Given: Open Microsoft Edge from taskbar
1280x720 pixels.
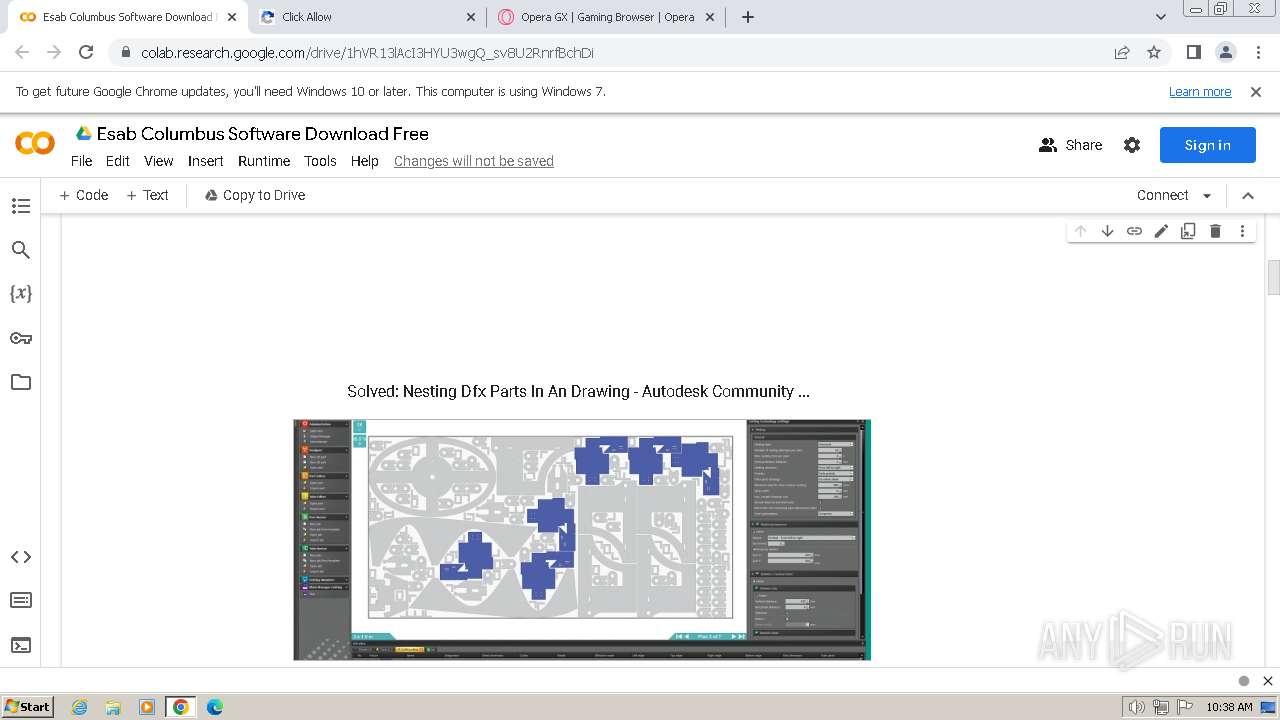Looking at the screenshot, I should pos(215,707).
